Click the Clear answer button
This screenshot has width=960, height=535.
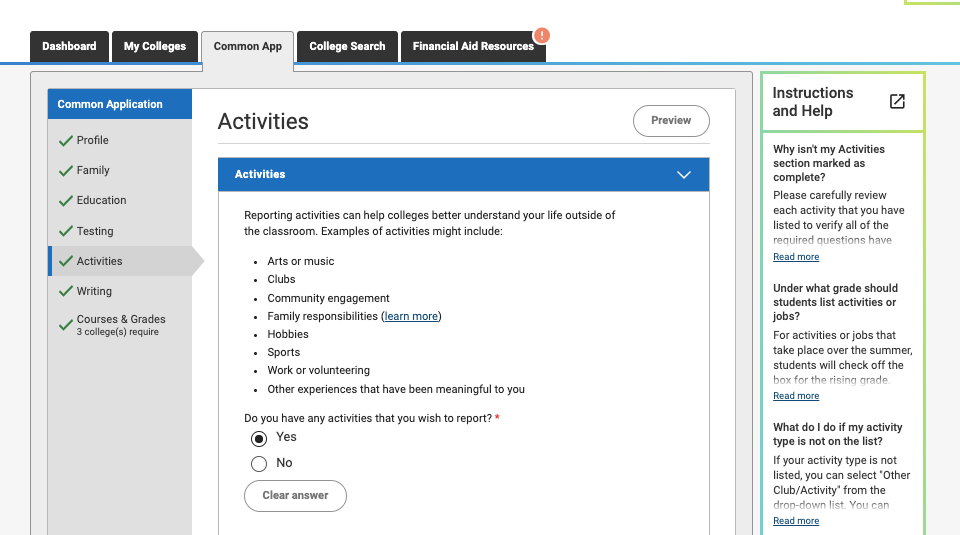click(295, 496)
